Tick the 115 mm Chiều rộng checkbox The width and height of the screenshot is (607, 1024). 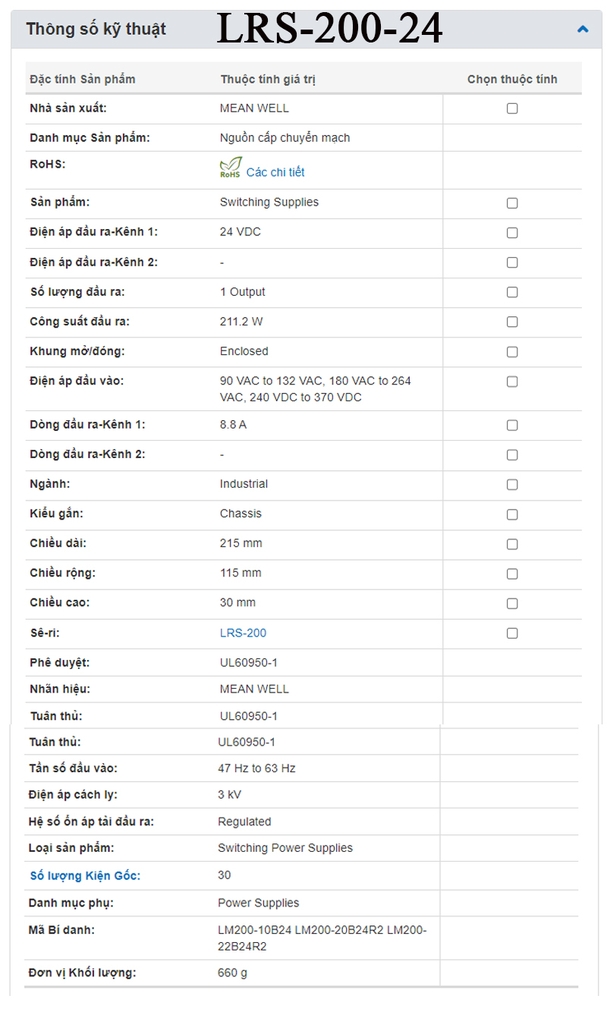tap(512, 574)
